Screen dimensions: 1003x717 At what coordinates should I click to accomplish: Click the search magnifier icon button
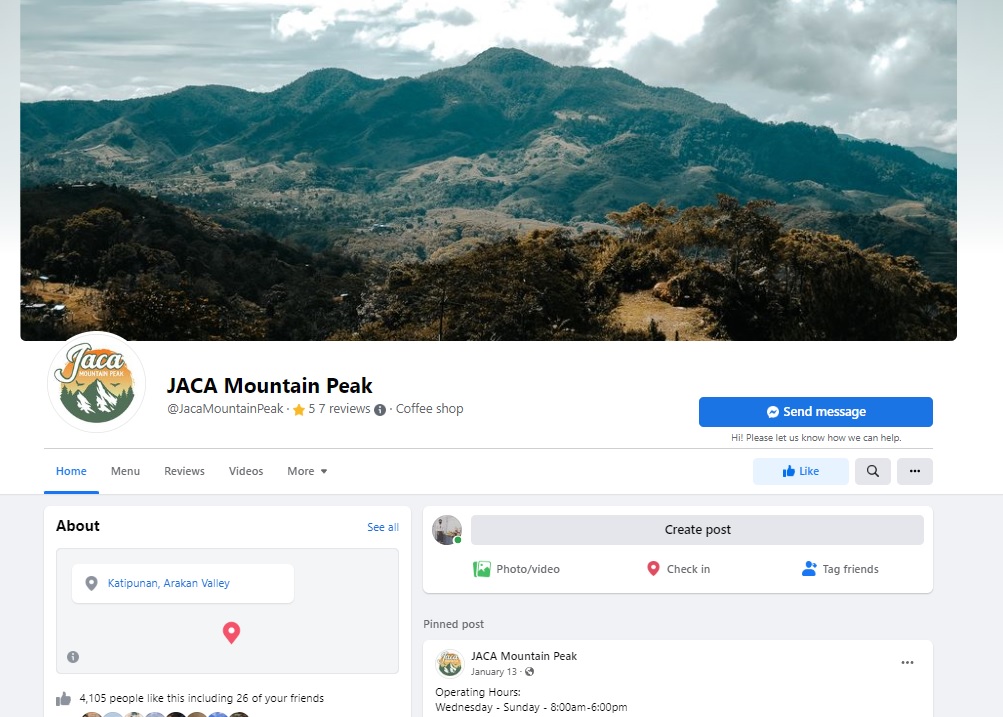pos(872,472)
